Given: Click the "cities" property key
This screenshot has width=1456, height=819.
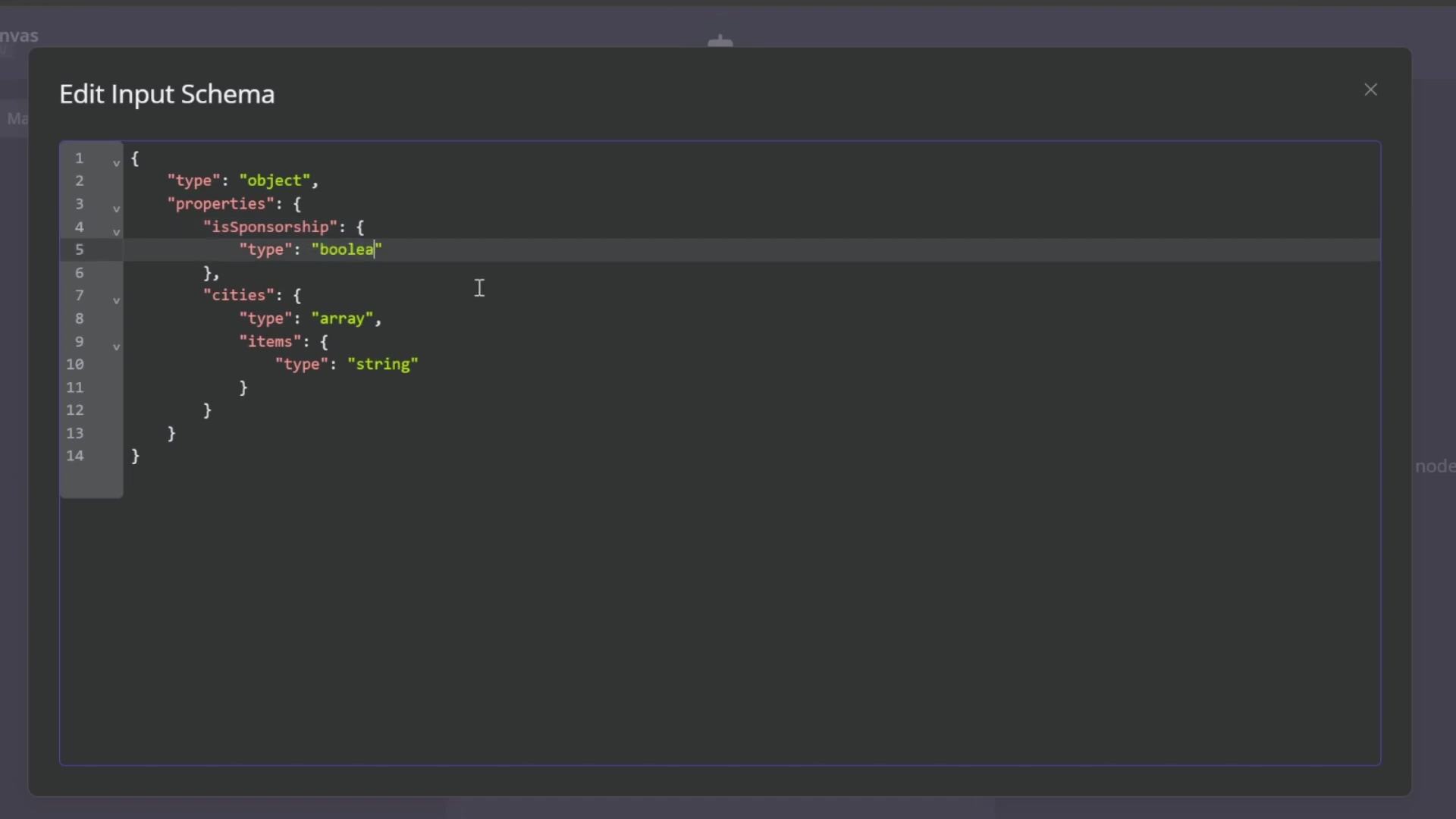Looking at the screenshot, I should (238, 295).
